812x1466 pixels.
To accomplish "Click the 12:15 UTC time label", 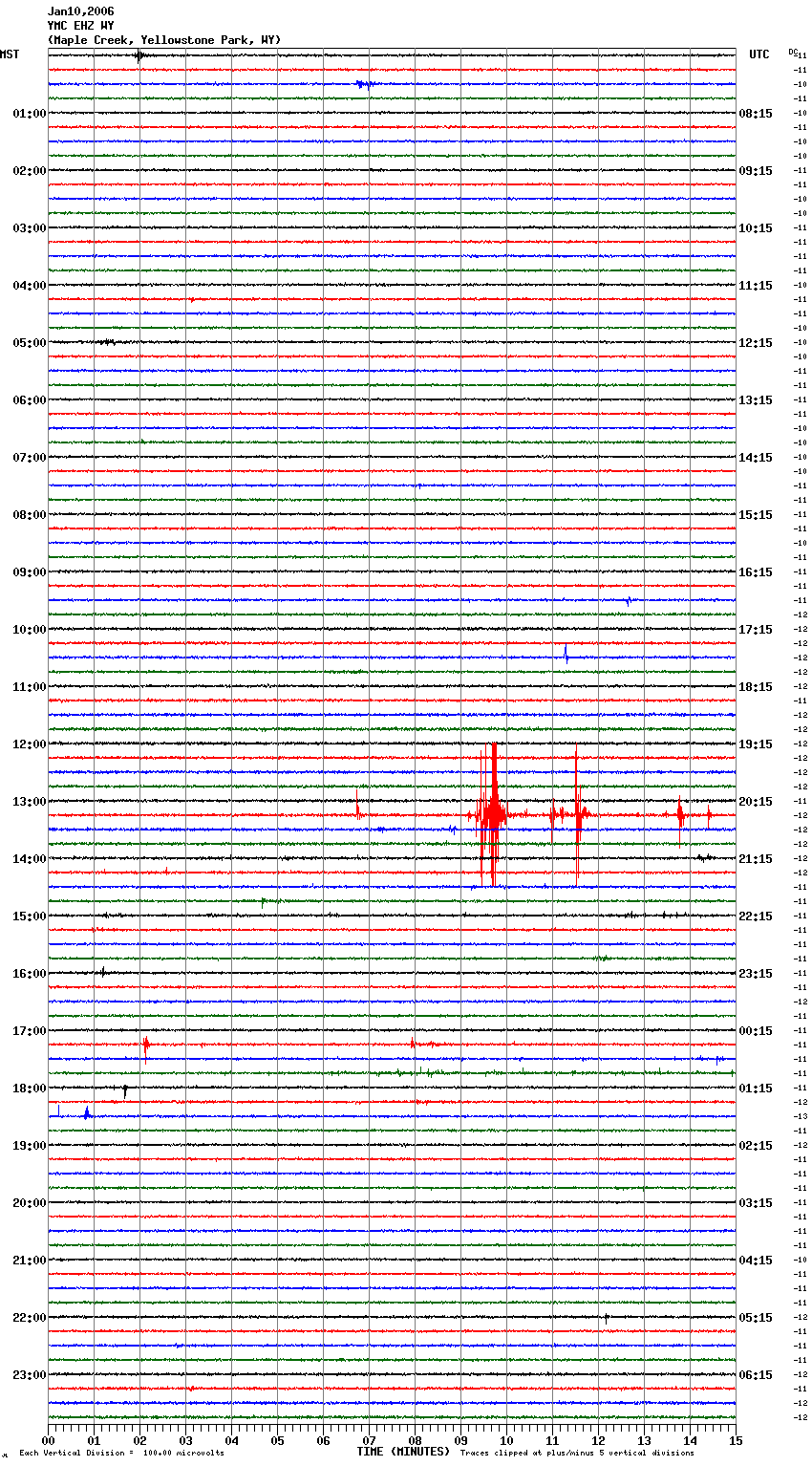I will pyautogui.click(x=756, y=343).
